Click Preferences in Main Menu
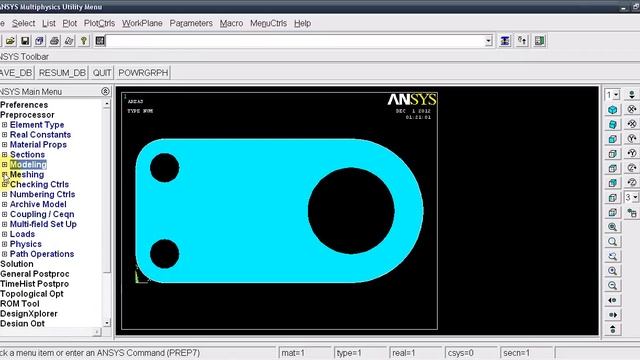The image size is (640, 360). coord(24,105)
